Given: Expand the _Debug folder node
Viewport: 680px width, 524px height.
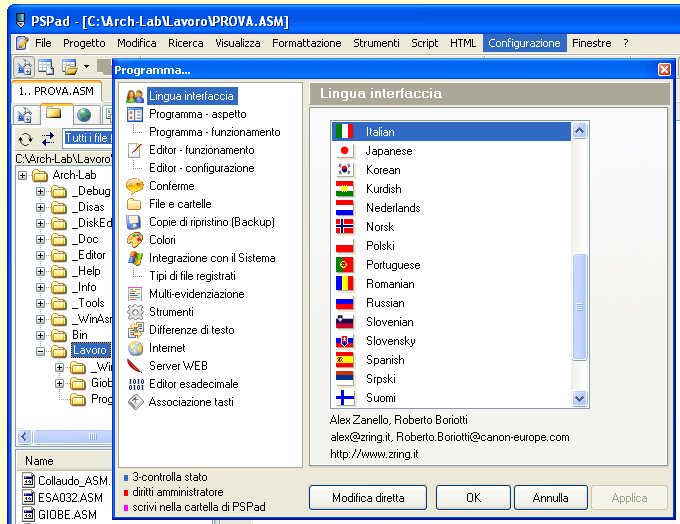Looking at the screenshot, I should pos(40,191).
